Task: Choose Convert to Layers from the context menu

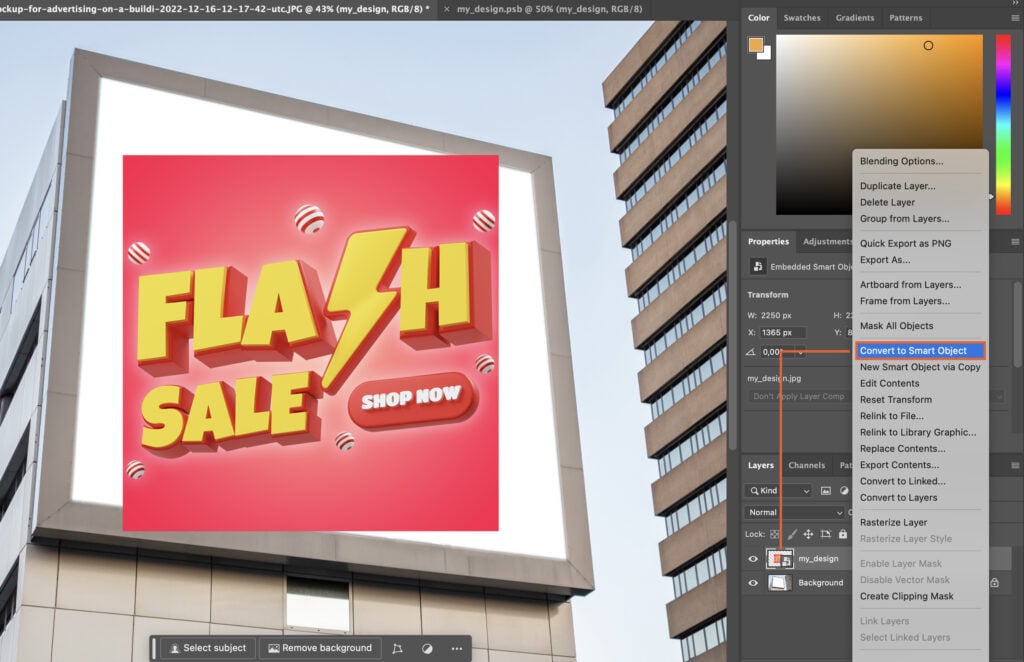Action: pos(898,497)
